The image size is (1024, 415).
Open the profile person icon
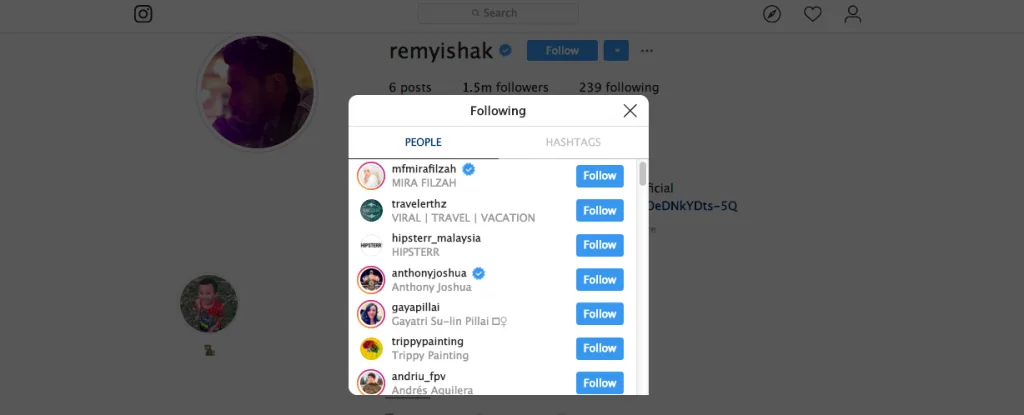(x=853, y=14)
